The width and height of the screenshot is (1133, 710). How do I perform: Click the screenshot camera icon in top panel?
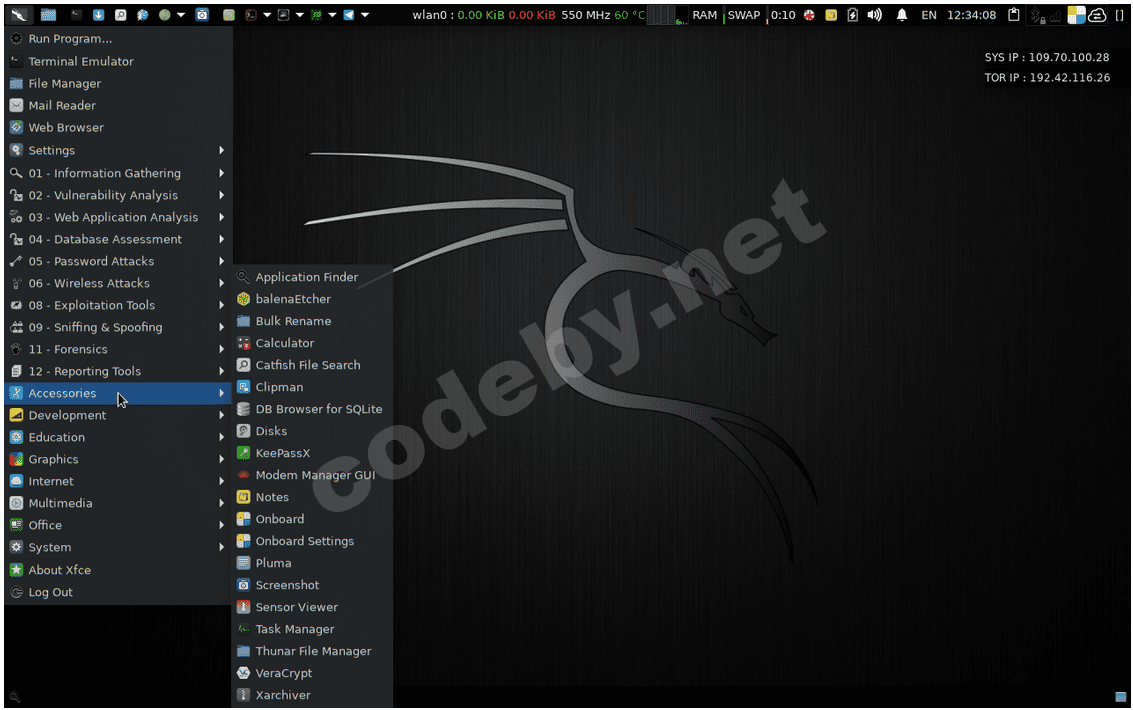click(202, 15)
